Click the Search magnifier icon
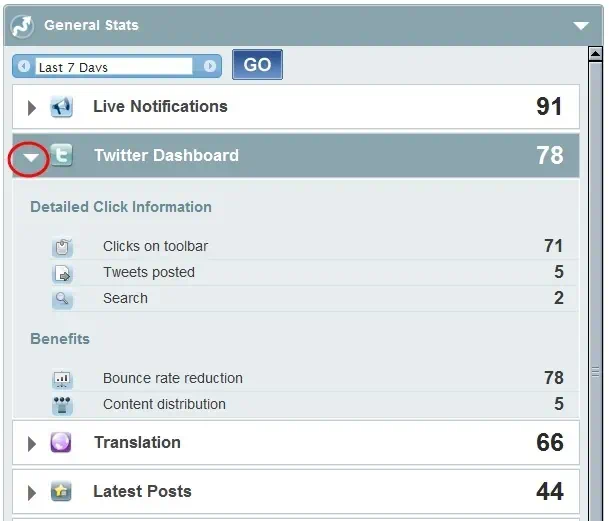609x521 pixels. pos(62,300)
